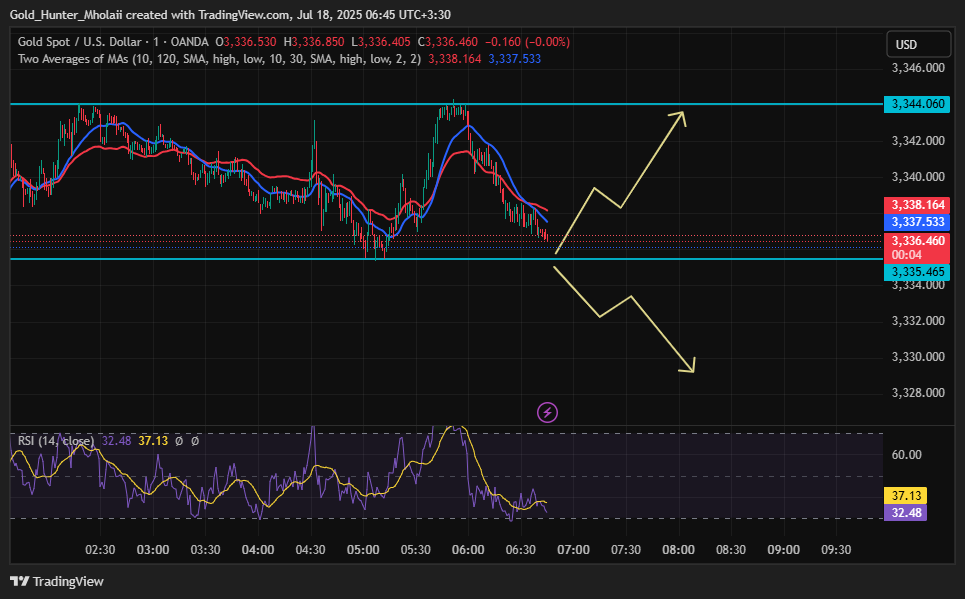Open the Two Averages of MAs indicator legend
The width and height of the screenshot is (965, 599).
pos(219,59)
